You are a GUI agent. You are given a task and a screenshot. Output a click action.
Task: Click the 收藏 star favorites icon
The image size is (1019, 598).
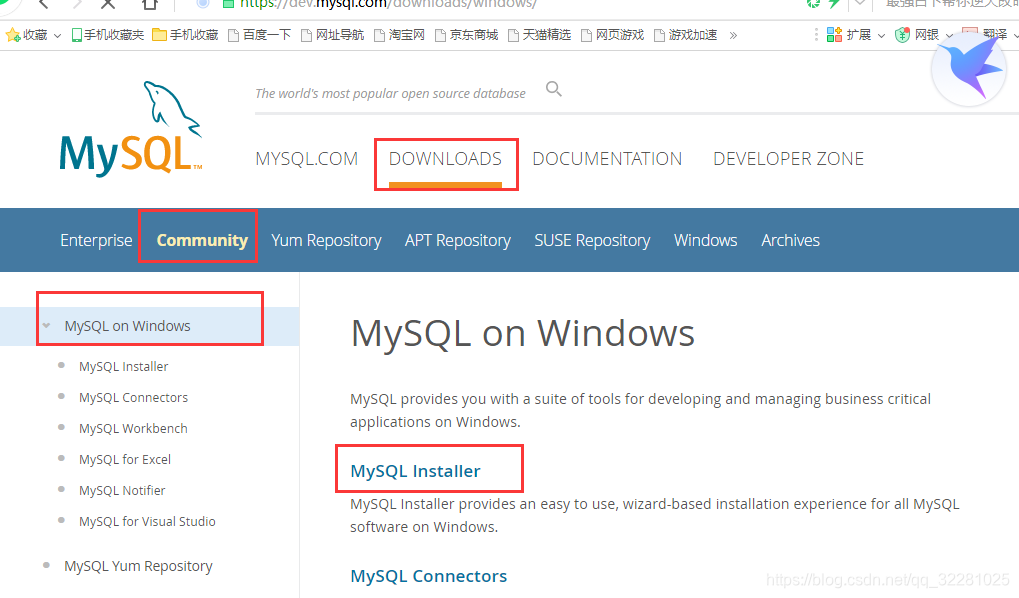[12, 35]
